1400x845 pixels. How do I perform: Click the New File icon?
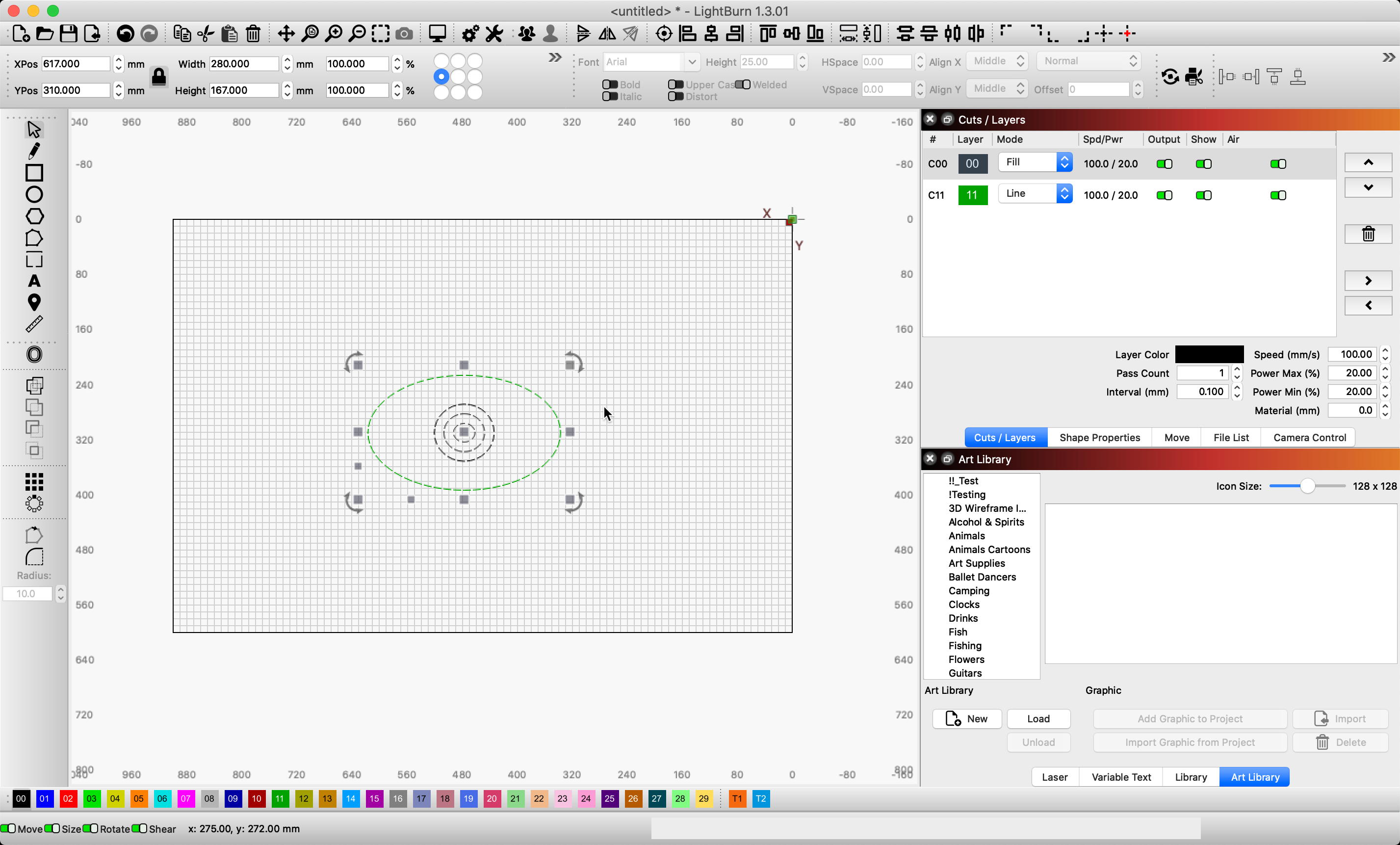21,33
